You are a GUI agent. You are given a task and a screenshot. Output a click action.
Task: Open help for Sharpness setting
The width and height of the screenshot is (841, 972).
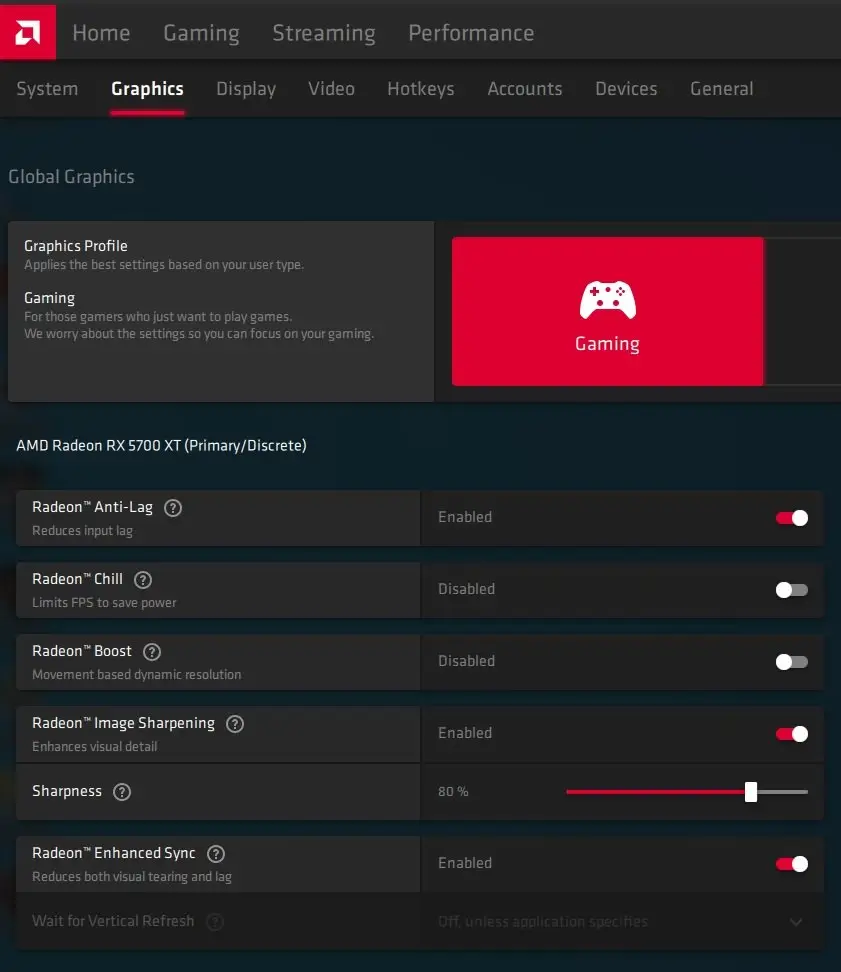pyautogui.click(x=121, y=792)
